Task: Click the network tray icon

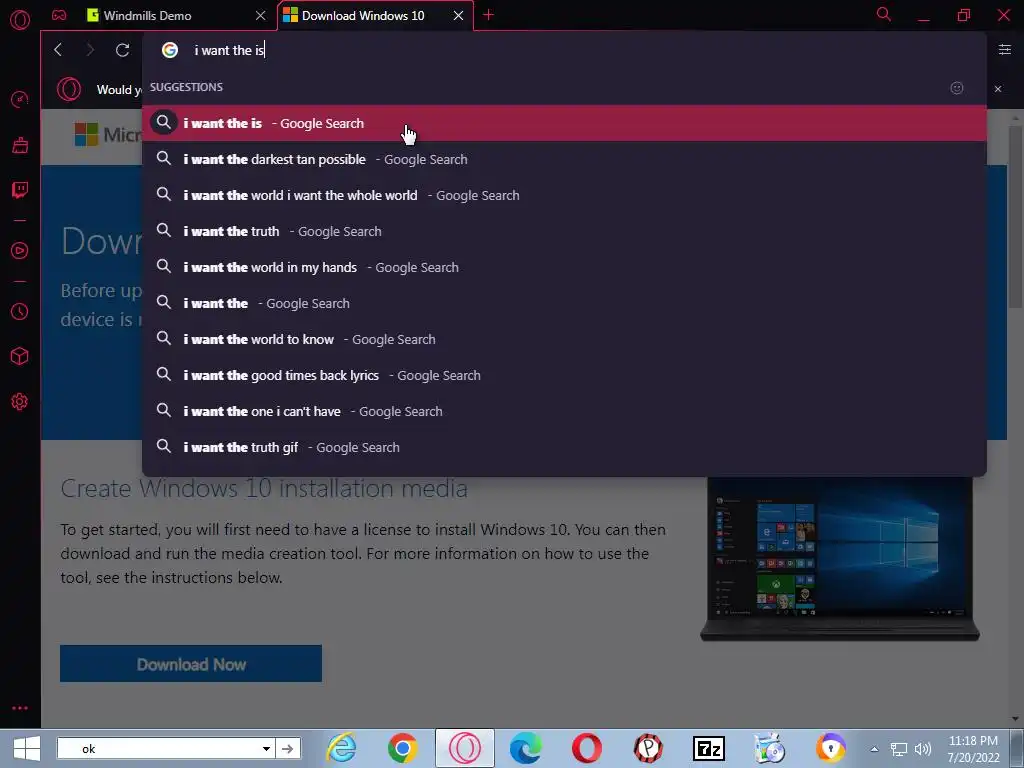Action: point(899,749)
